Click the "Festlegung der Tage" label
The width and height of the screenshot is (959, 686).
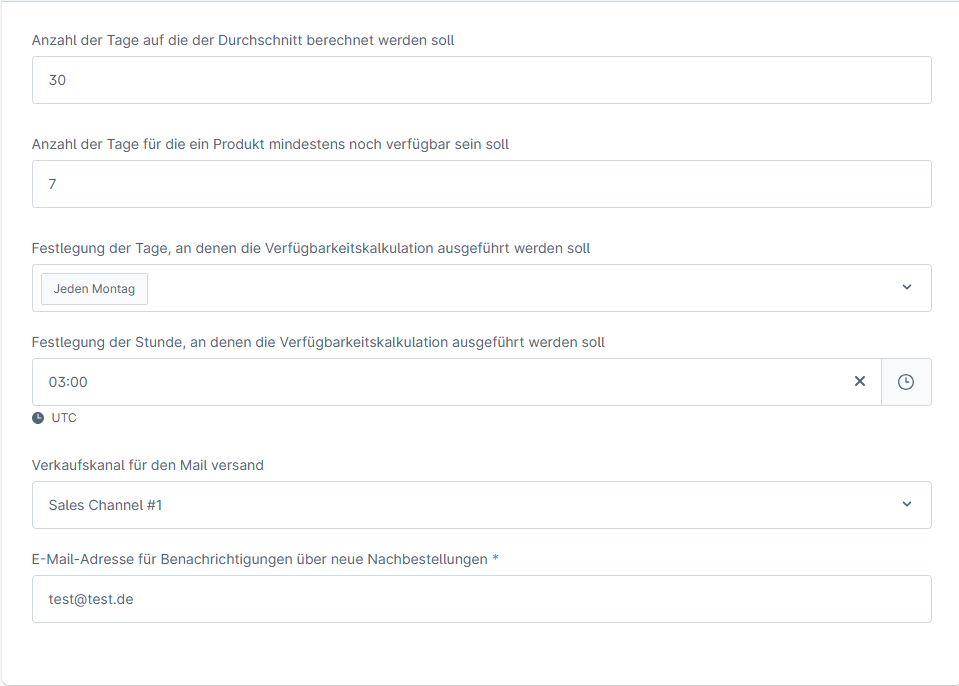tap(311, 248)
